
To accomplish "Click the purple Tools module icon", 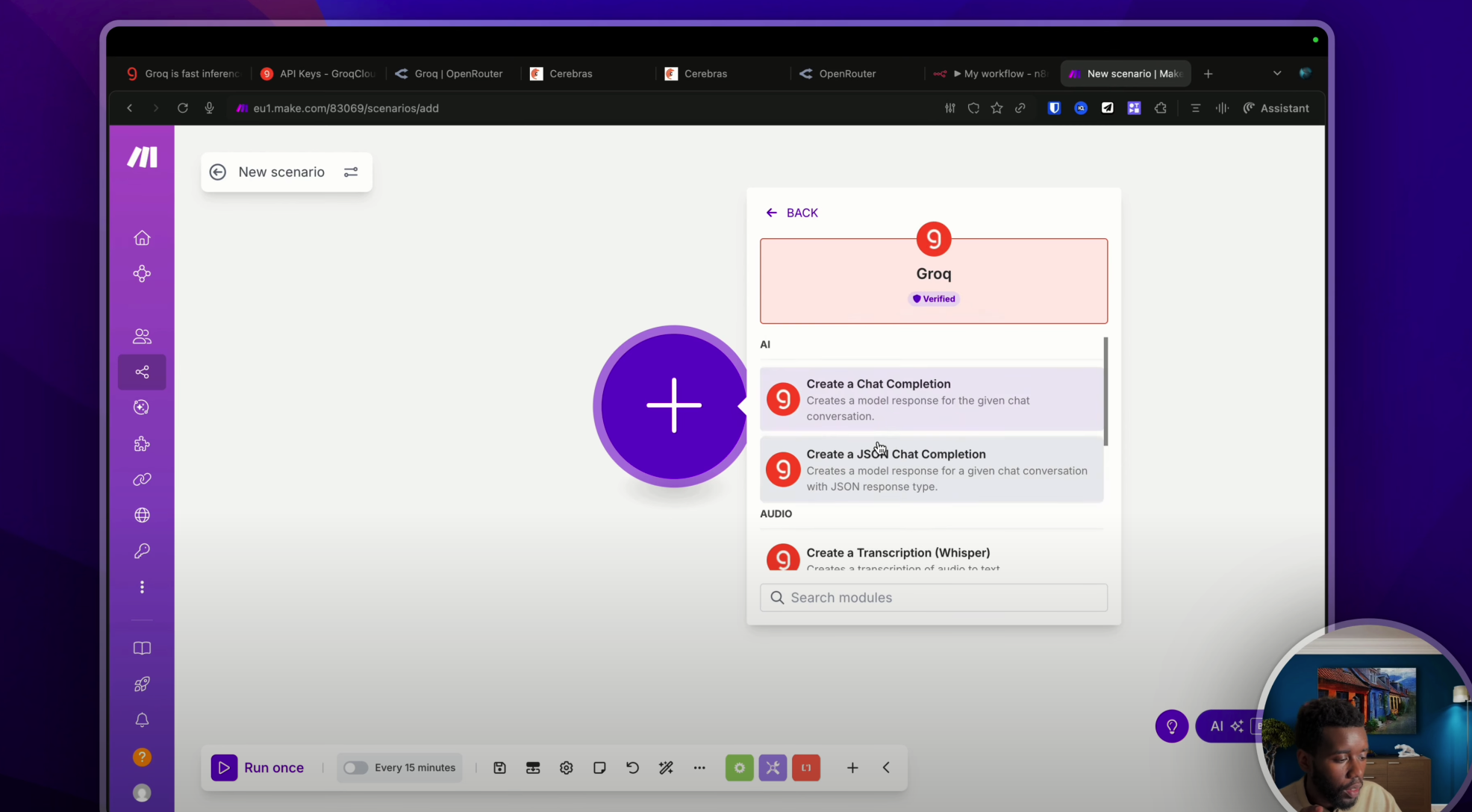I will [x=773, y=767].
